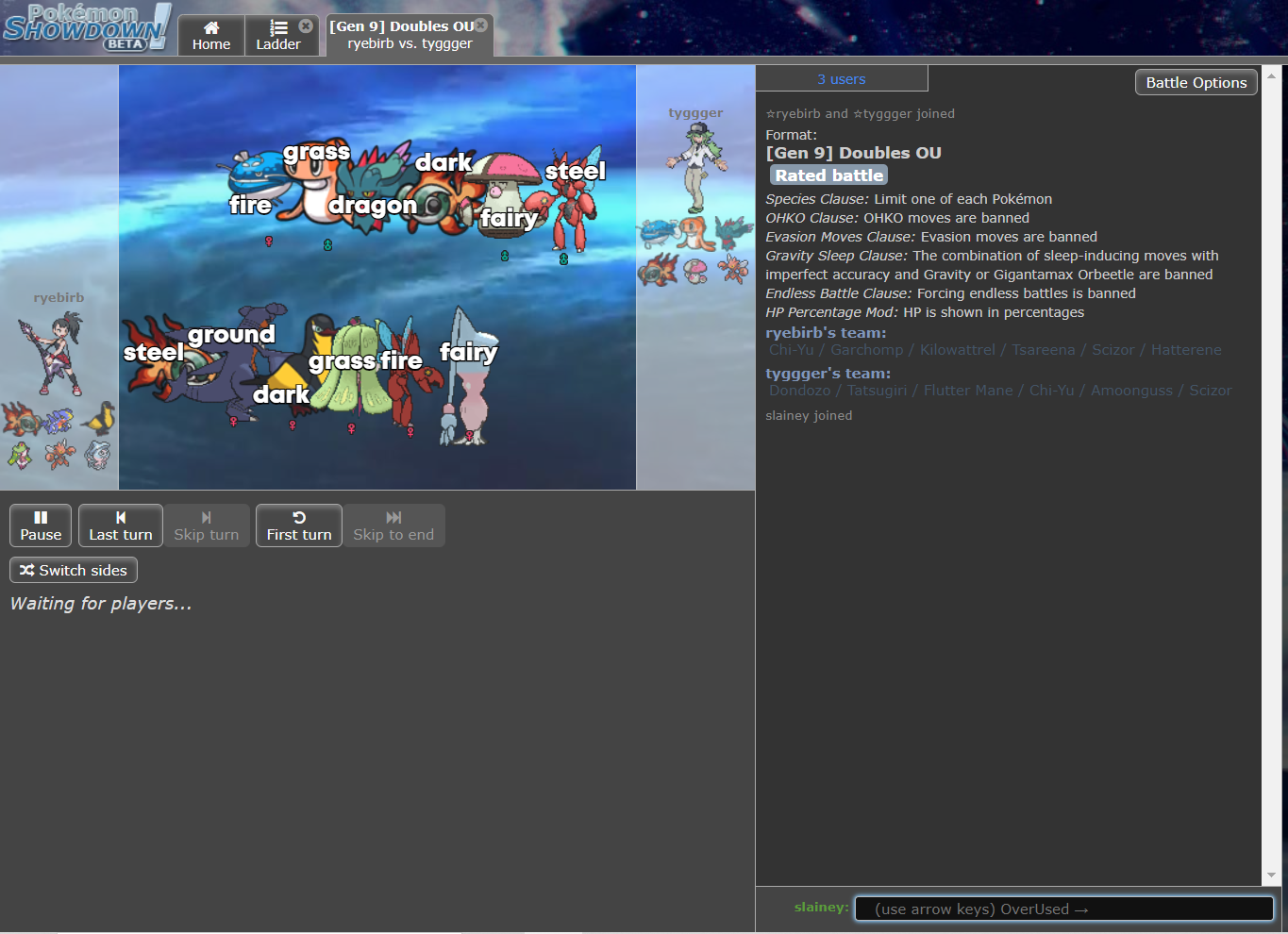The width and height of the screenshot is (1288, 934).
Task: Click Tatsugiri in tyggger's team list
Action: pos(877,391)
